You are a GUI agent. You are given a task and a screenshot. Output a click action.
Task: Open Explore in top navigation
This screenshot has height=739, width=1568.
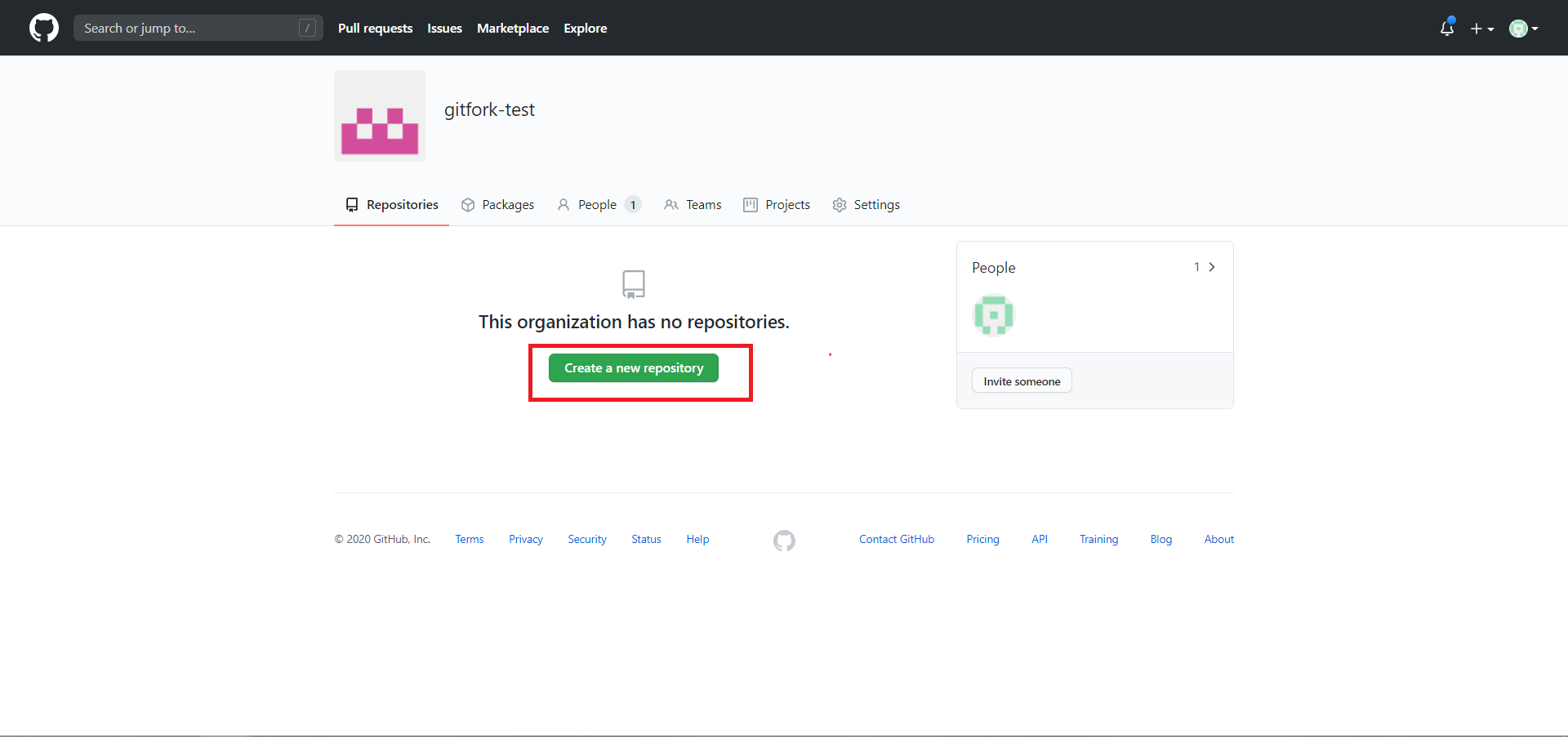pos(585,28)
